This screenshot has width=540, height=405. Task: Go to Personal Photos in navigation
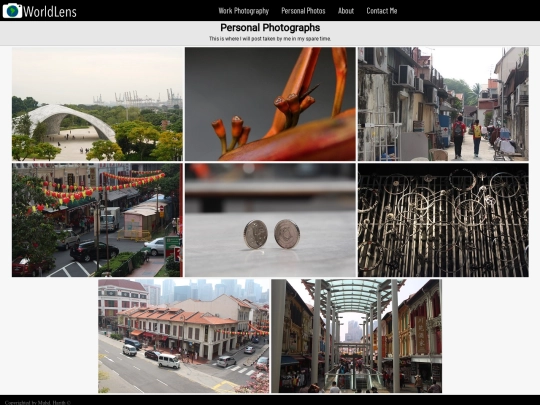point(303,11)
